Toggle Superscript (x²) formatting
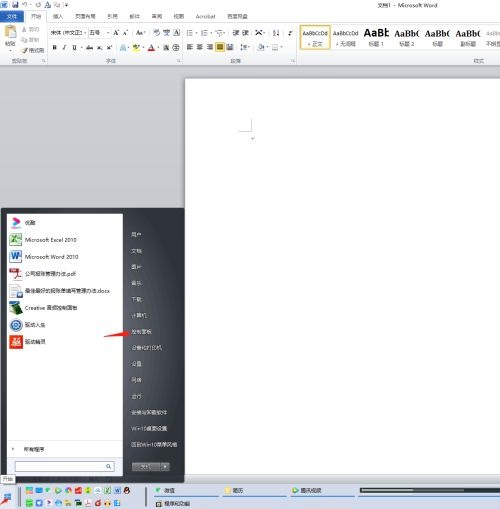 (x=109, y=48)
